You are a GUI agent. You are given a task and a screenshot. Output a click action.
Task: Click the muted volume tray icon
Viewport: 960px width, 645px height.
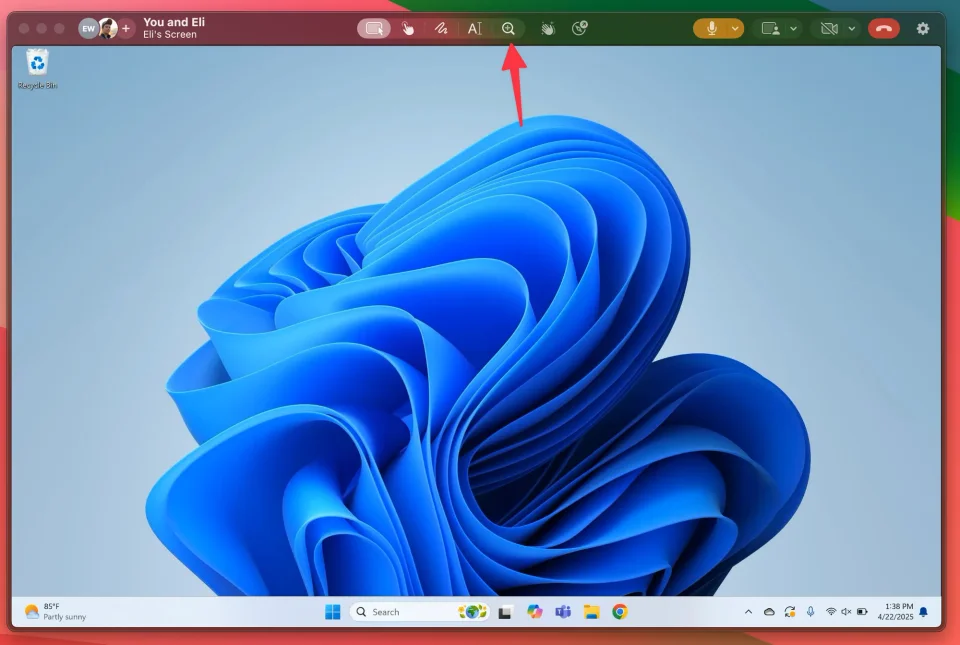click(847, 611)
